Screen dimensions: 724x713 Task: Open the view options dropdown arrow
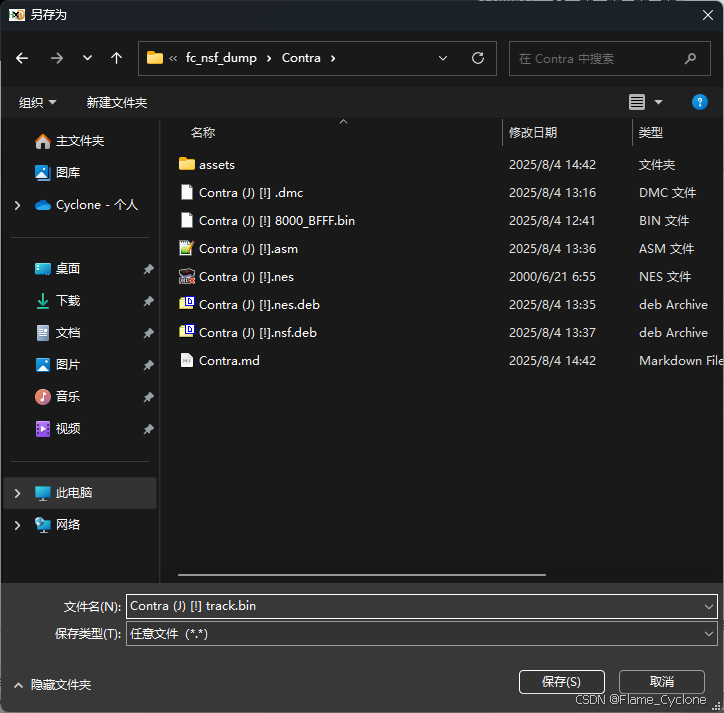[x=658, y=102]
